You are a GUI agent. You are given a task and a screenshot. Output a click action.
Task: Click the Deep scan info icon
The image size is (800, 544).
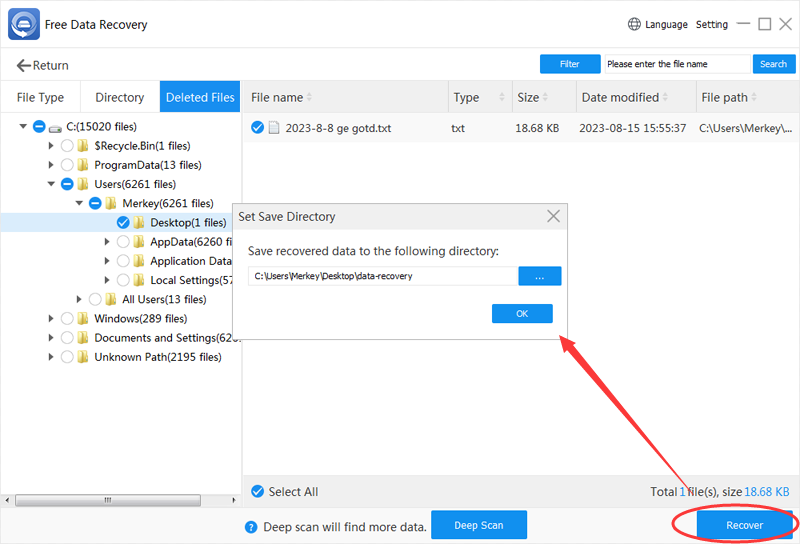(252, 526)
